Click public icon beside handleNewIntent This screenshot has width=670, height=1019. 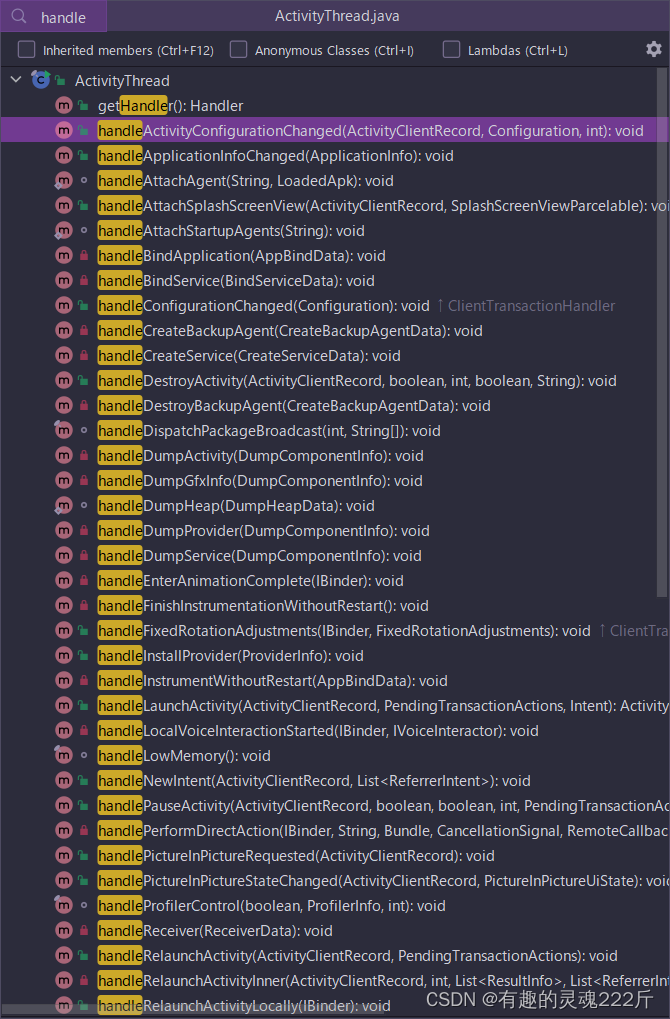pyautogui.click(x=84, y=780)
